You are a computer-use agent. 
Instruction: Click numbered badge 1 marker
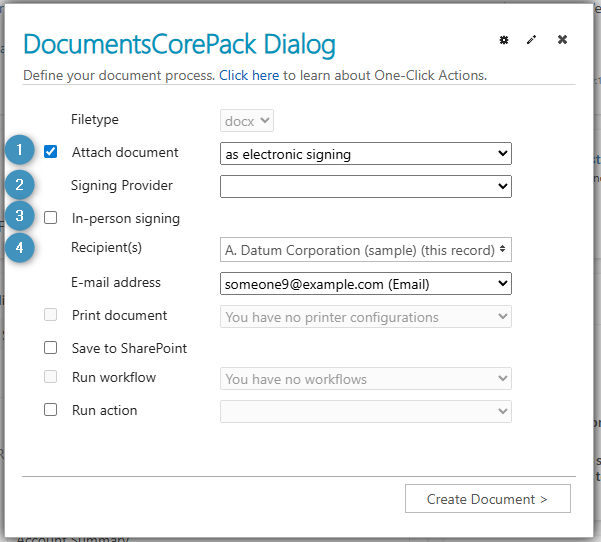[19, 153]
